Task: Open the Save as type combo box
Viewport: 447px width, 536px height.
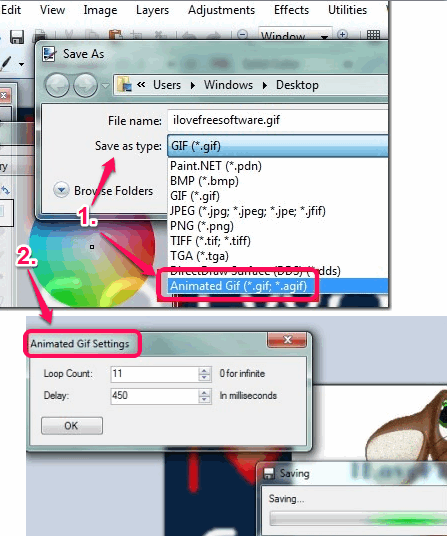Action: click(x=277, y=146)
